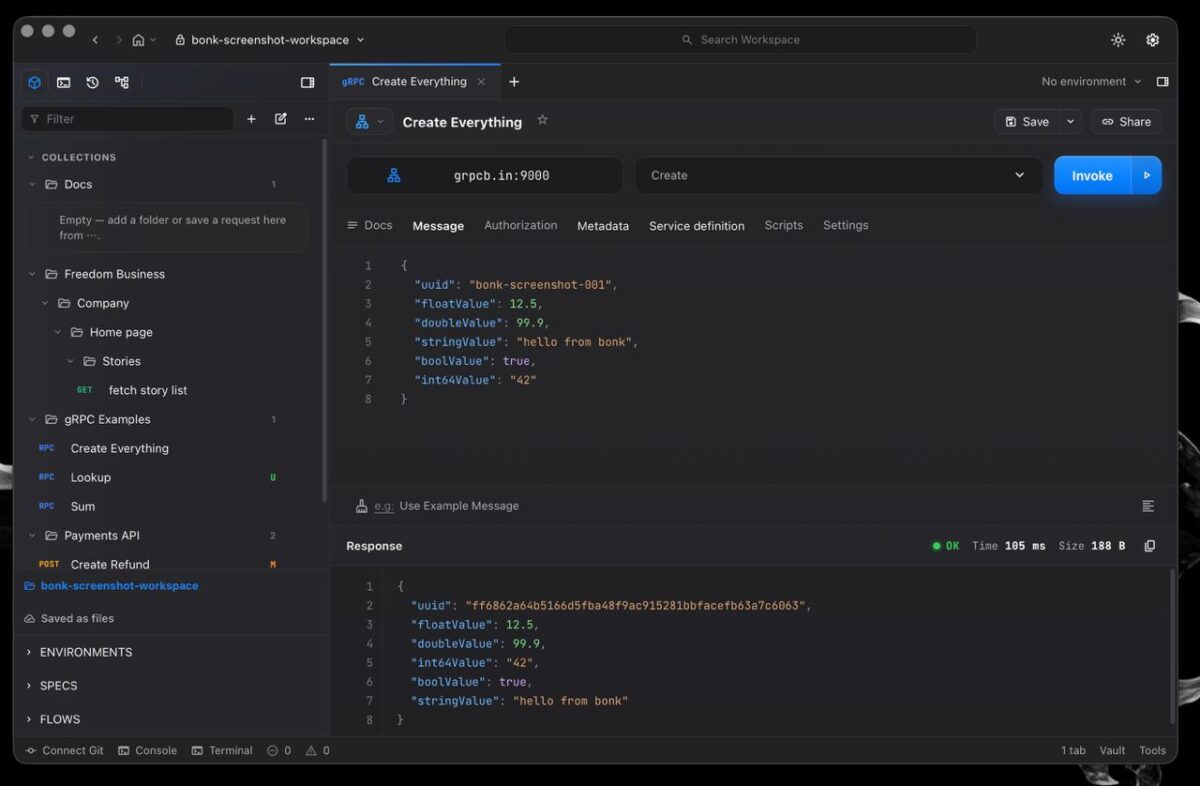Click the Share button
Image resolution: width=1200 pixels, height=786 pixels.
tap(1126, 122)
